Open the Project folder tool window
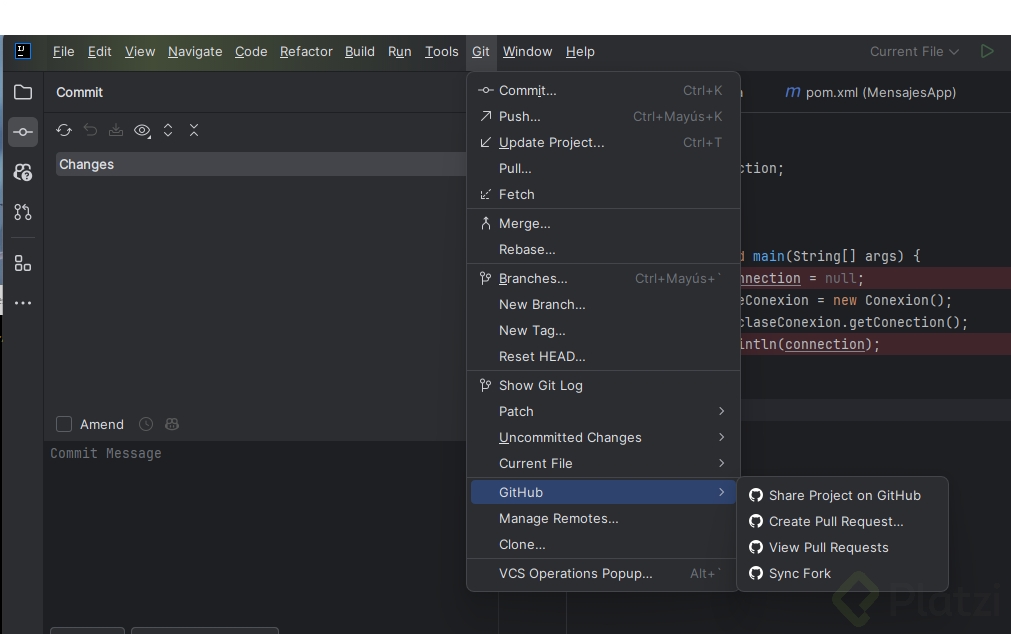The image size is (1011, 634). coord(23,92)
